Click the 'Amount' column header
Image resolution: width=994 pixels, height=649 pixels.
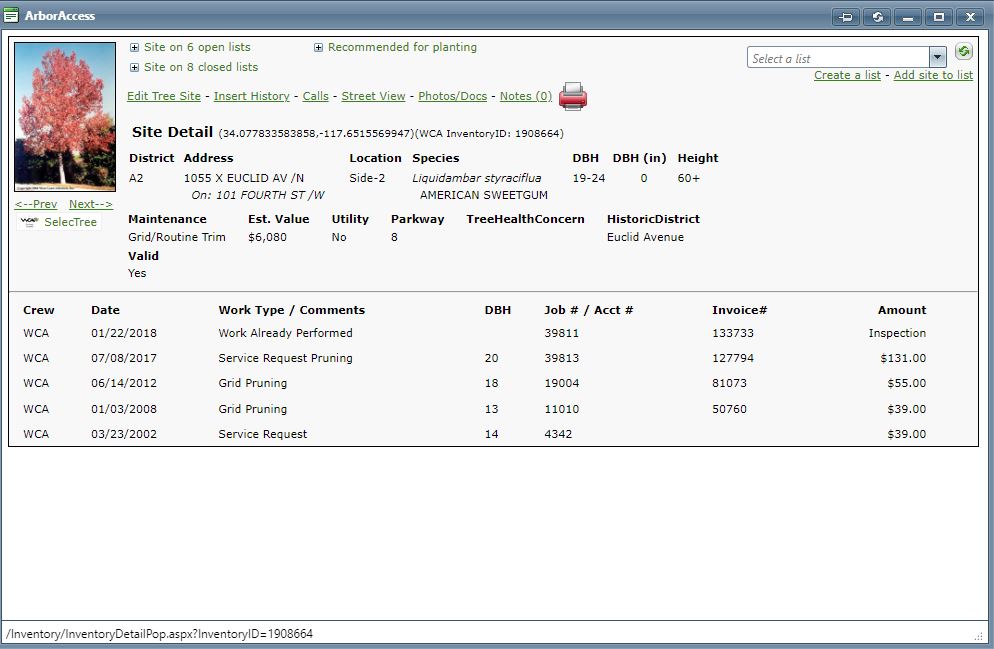(x=901, y=310)
